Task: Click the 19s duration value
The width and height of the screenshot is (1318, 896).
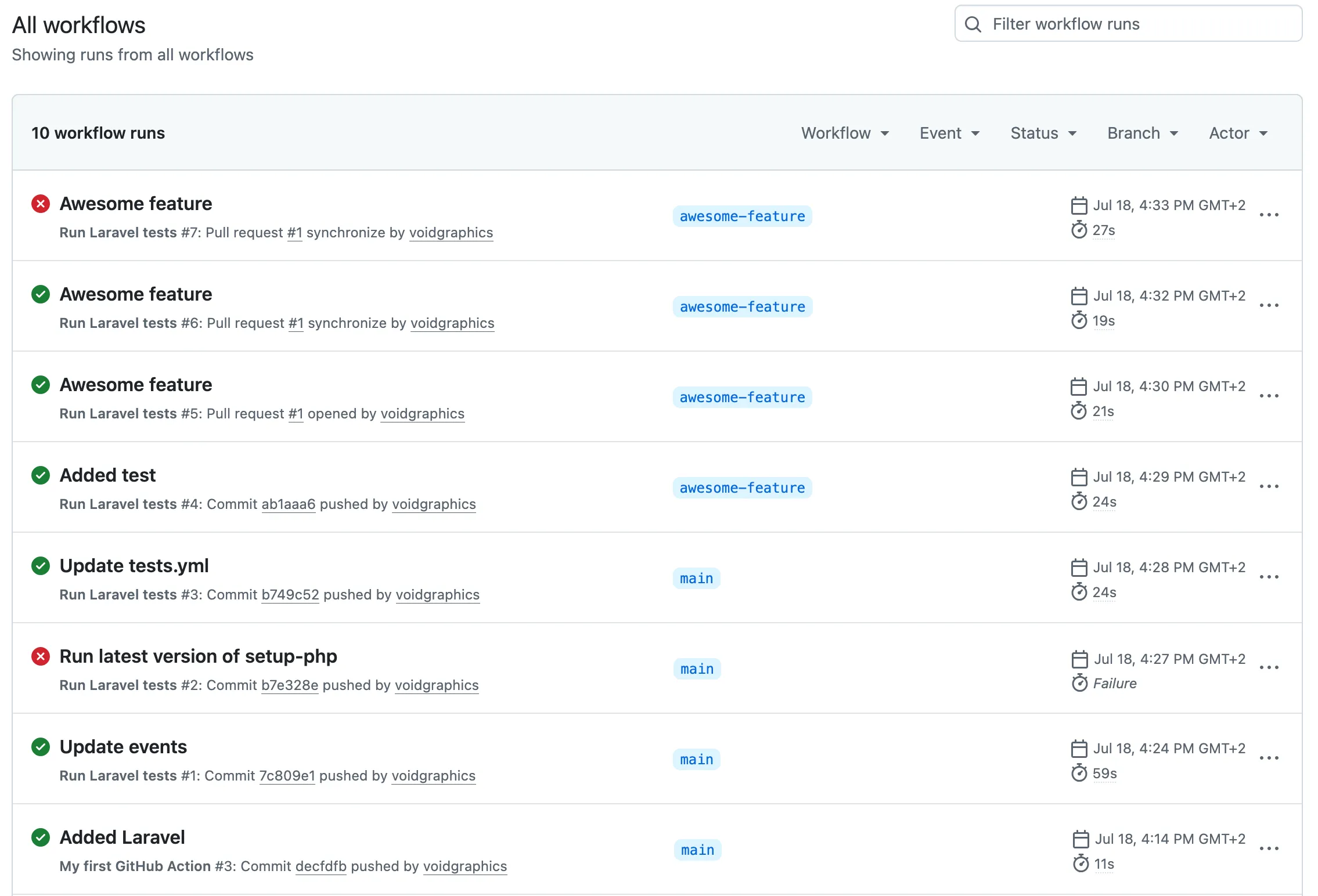Action: point(1104,321)
